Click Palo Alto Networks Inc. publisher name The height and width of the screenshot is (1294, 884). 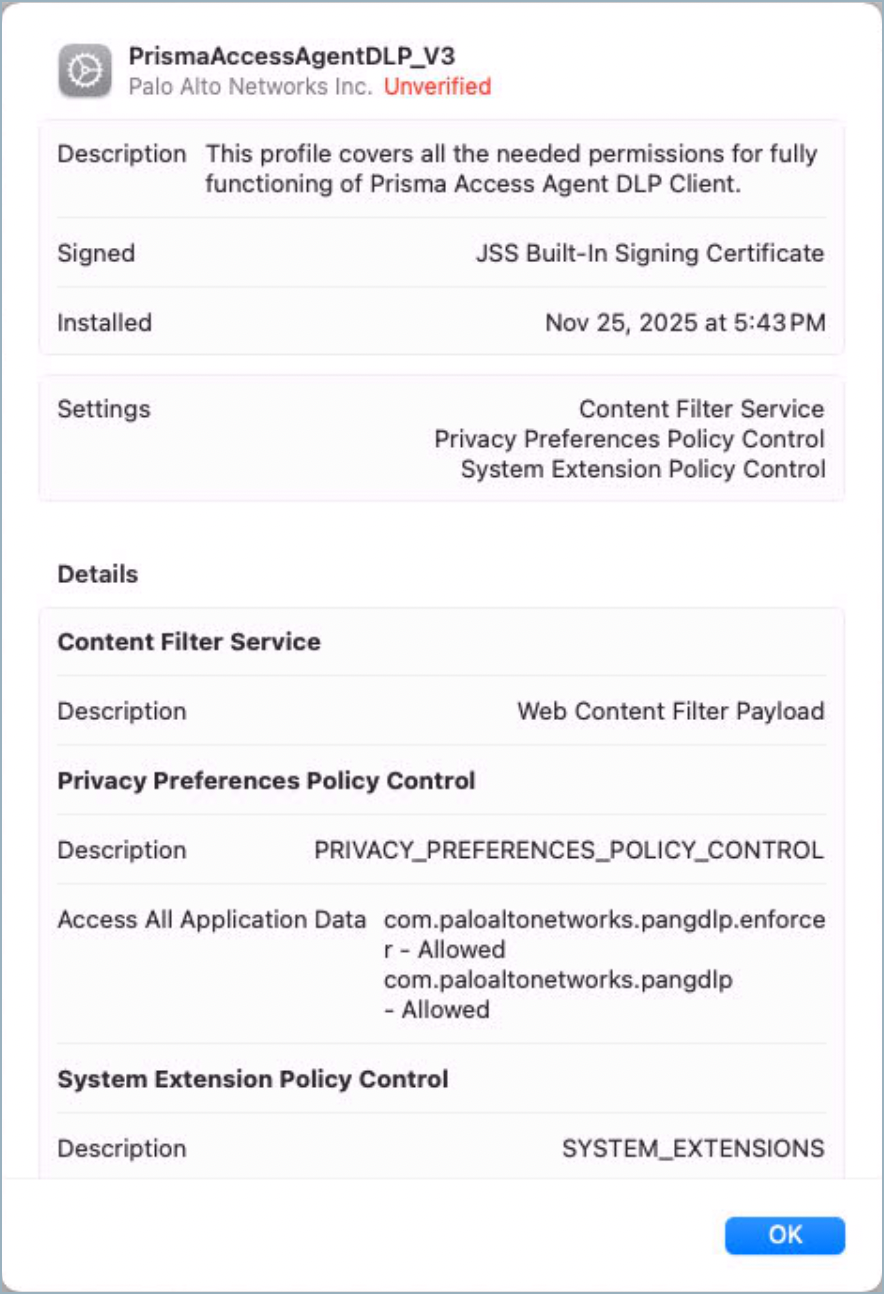(x=250, y=87)
